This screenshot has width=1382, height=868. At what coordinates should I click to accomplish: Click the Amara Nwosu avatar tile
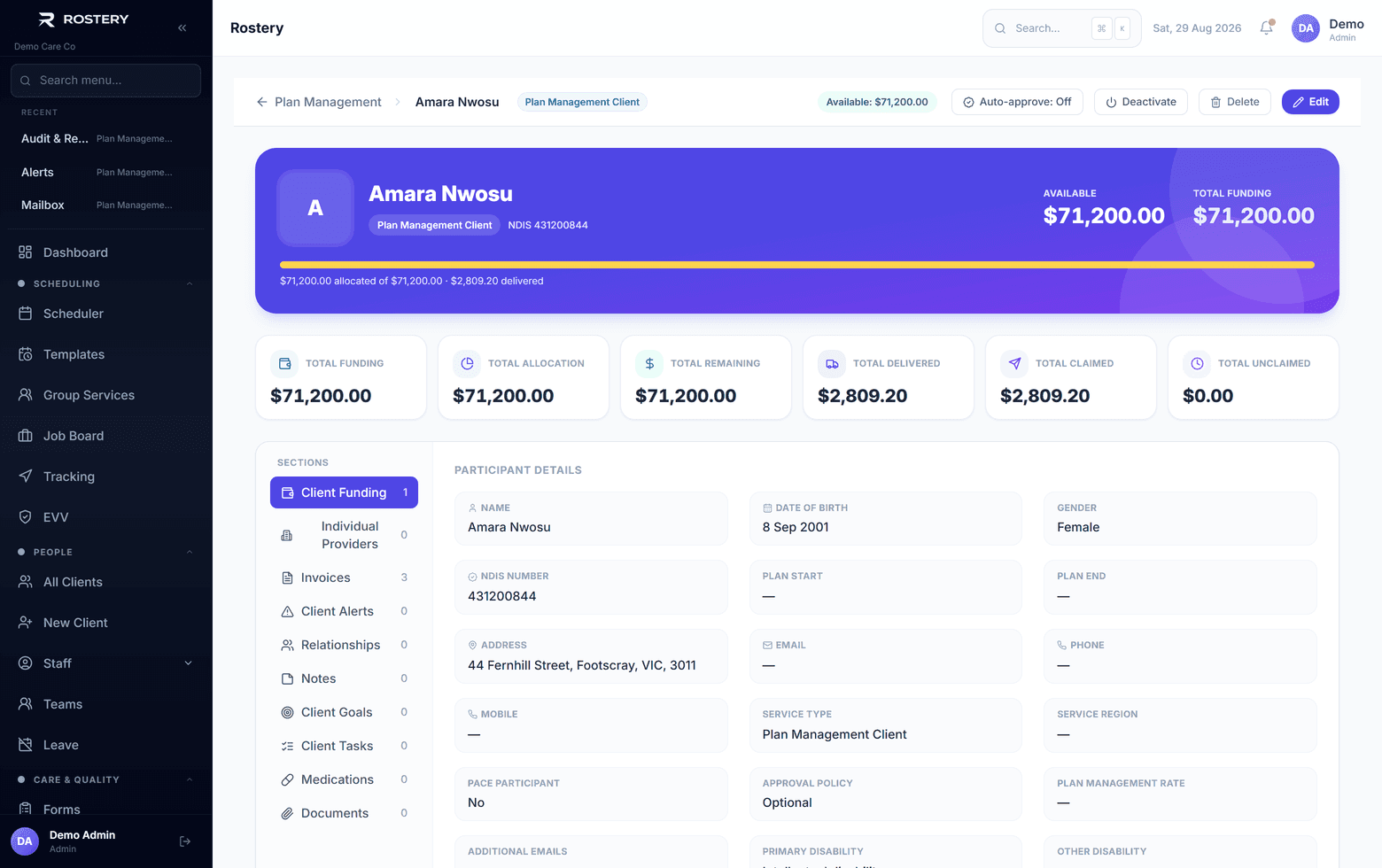click(x=315, y=208)
